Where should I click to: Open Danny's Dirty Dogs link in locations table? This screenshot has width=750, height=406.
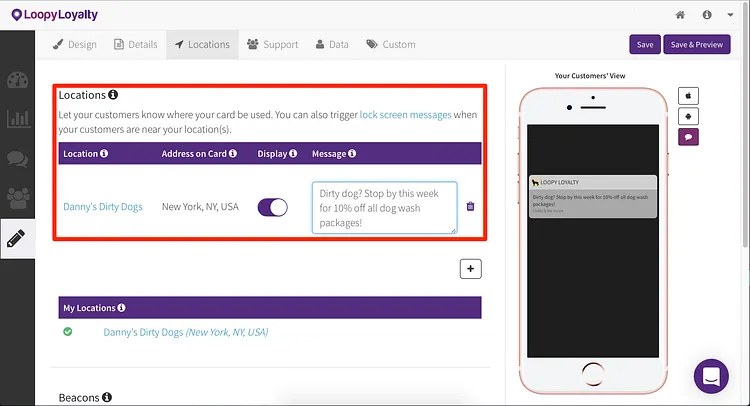(103, 207)
